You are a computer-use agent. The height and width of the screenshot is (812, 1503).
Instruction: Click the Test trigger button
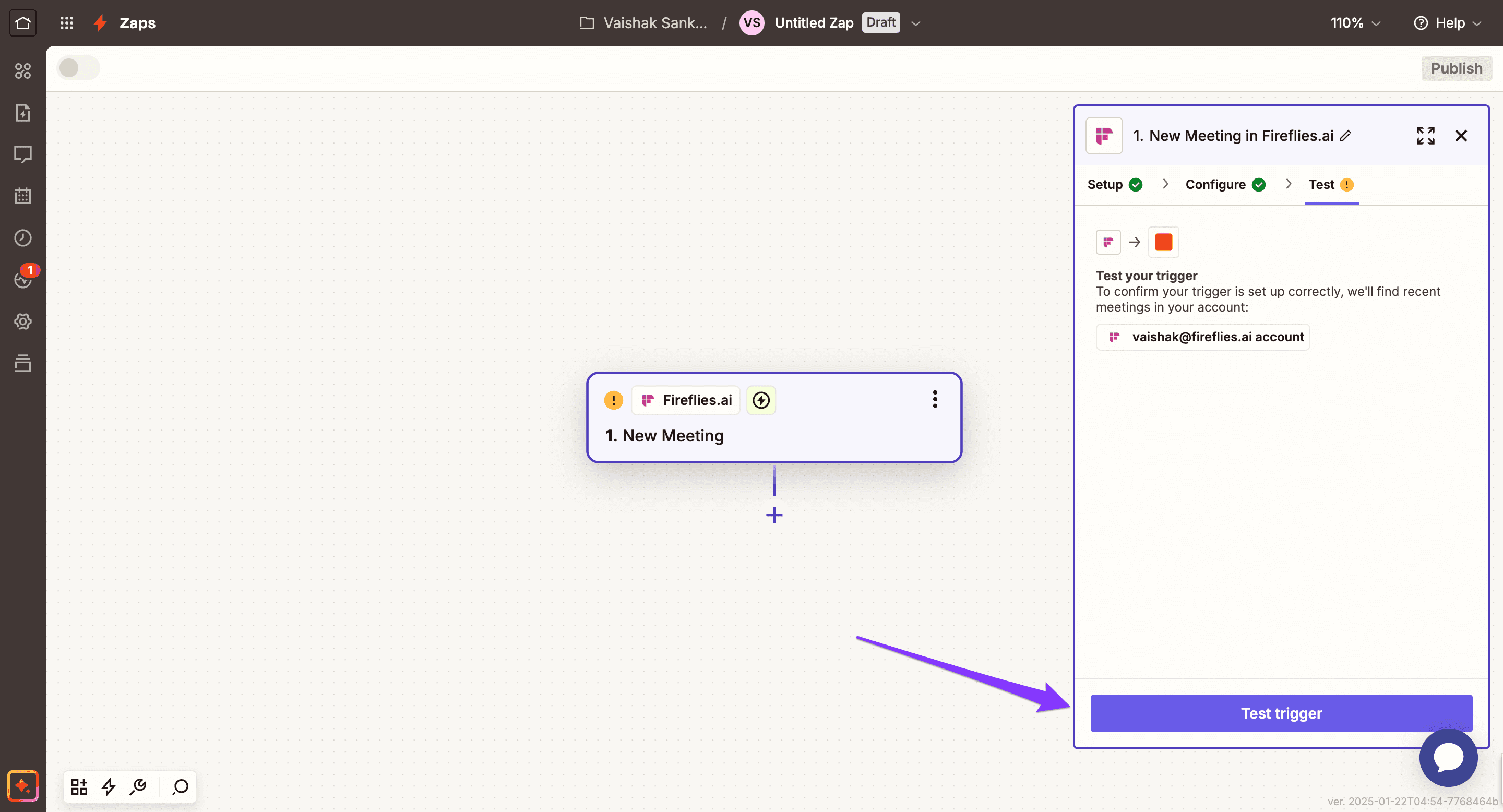click(1281, 713)
